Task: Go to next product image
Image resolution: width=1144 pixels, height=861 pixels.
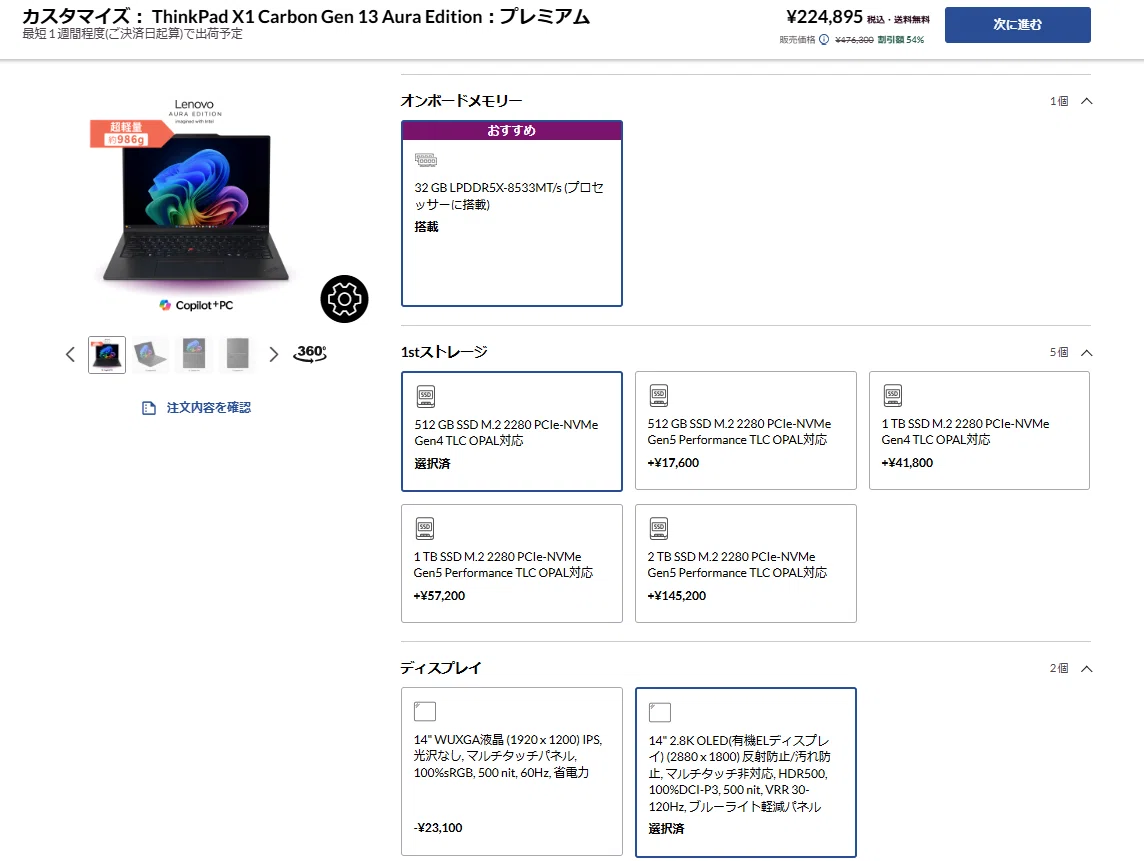Action: [274, 355]
